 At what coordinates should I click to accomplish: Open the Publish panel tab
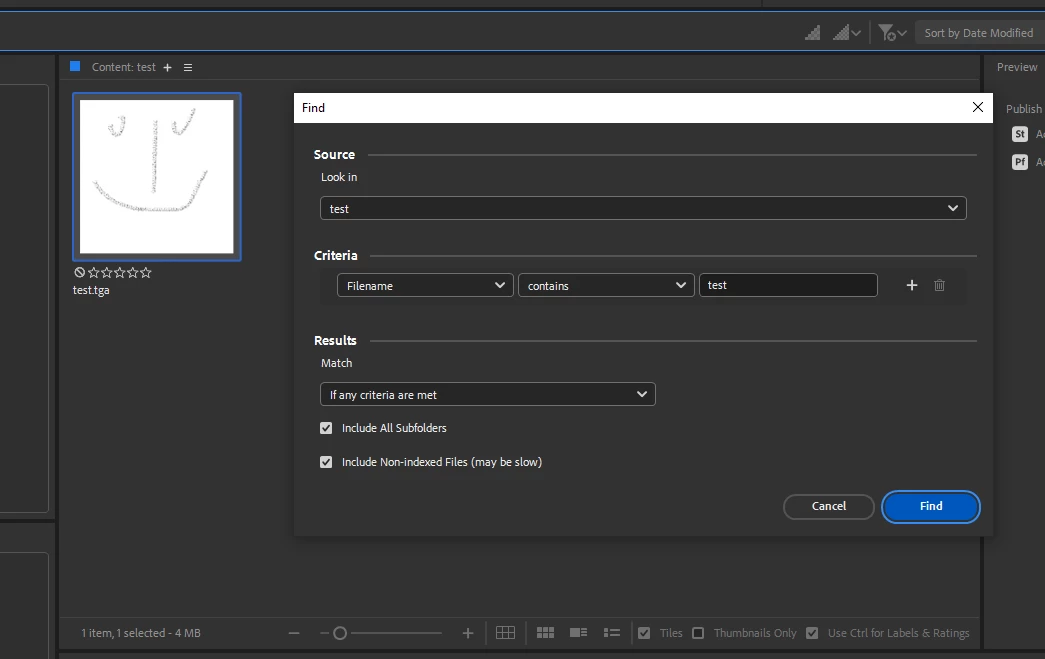(x=1023, y=109)
